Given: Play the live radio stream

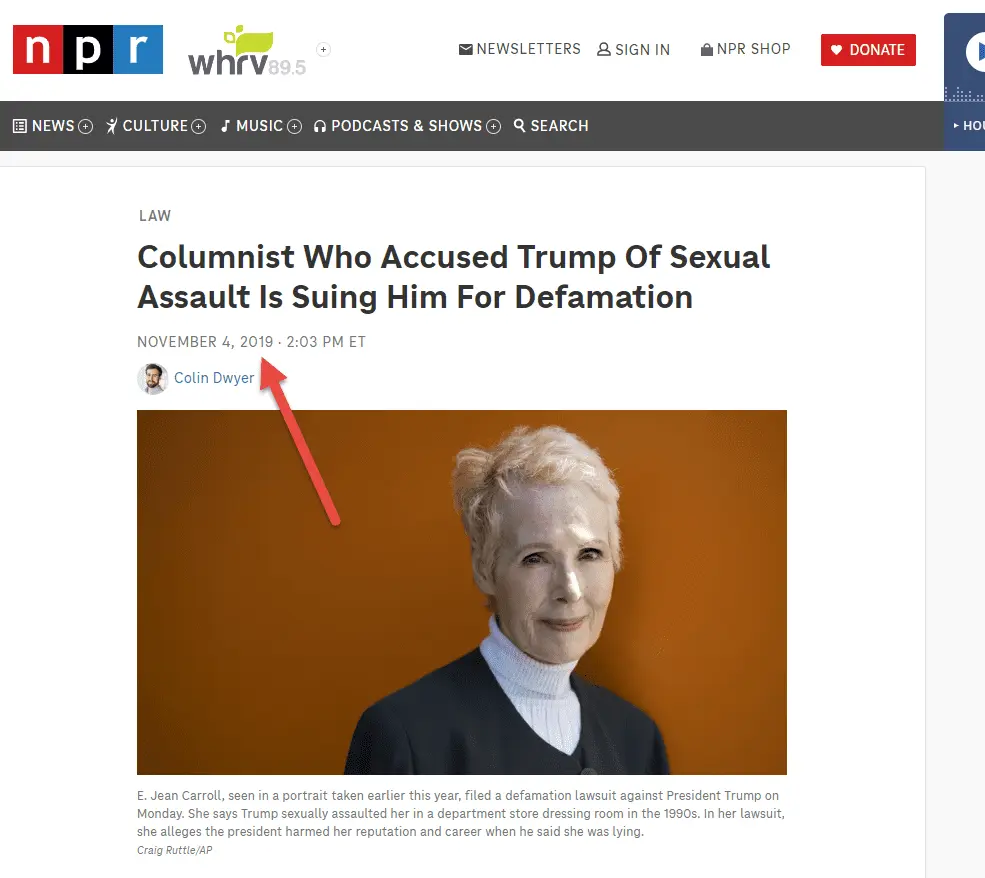Looking at the screenshot, I should [x=975, y=51].
